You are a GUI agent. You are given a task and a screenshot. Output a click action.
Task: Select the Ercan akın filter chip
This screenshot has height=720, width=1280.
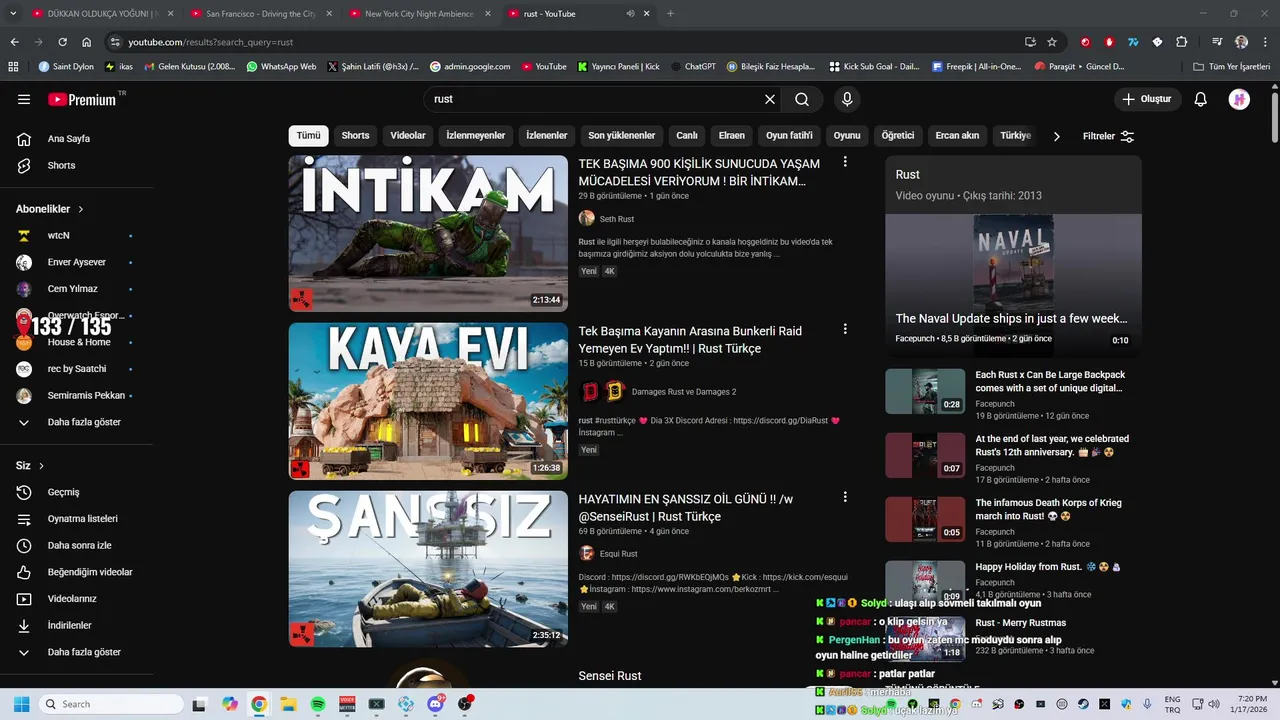click(957, 136)
